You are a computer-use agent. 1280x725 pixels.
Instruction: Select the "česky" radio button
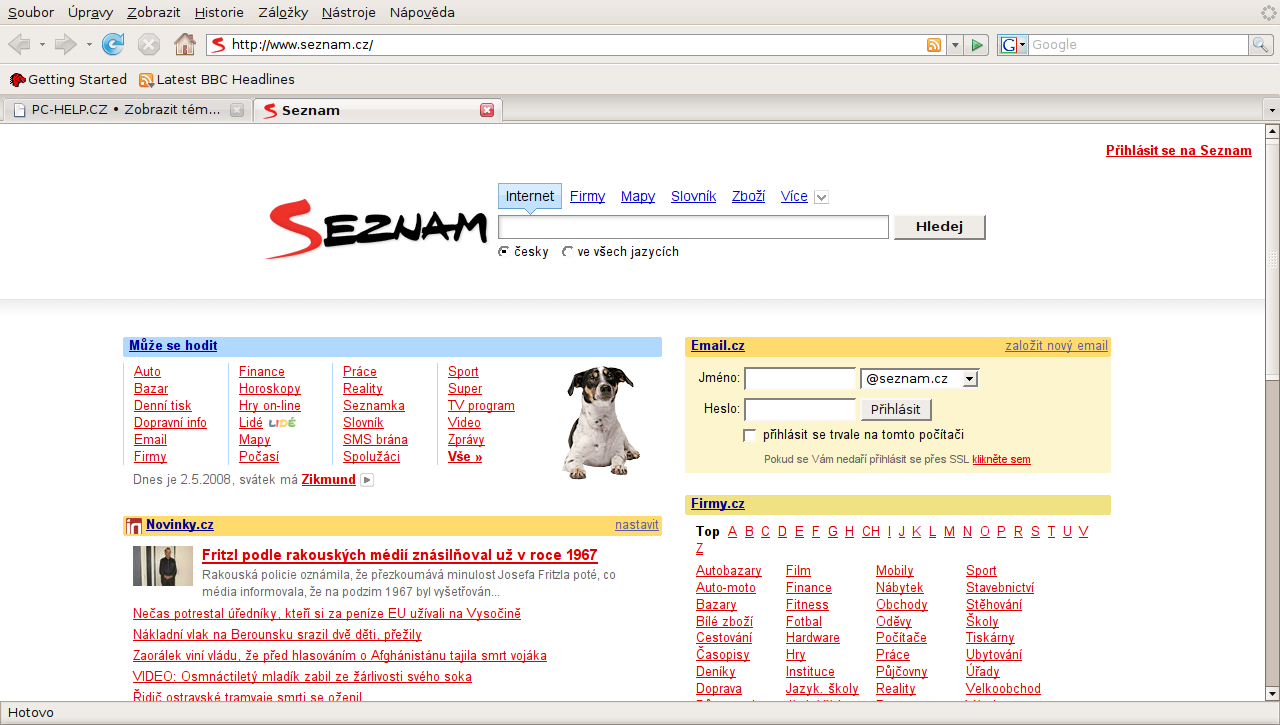point(504,252)
